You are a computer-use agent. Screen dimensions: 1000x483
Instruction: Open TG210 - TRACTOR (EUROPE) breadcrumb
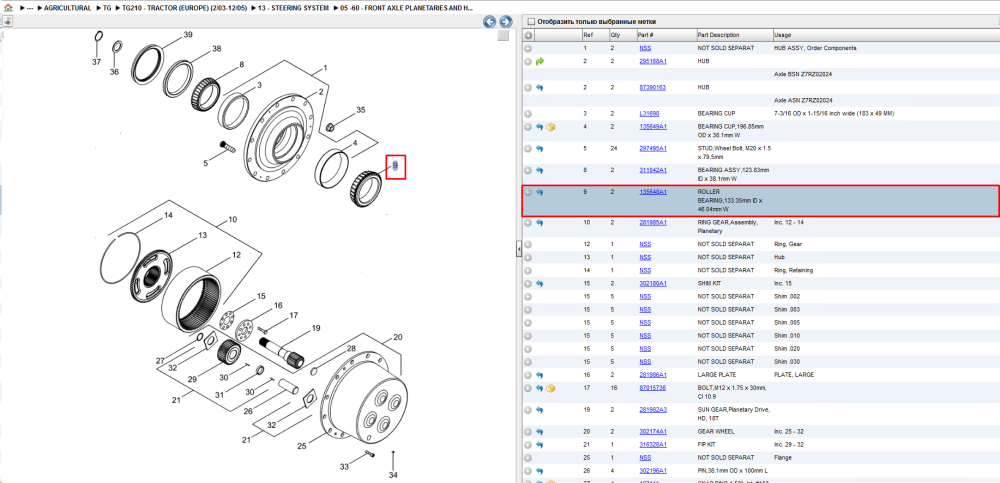[x=184, y=8]
